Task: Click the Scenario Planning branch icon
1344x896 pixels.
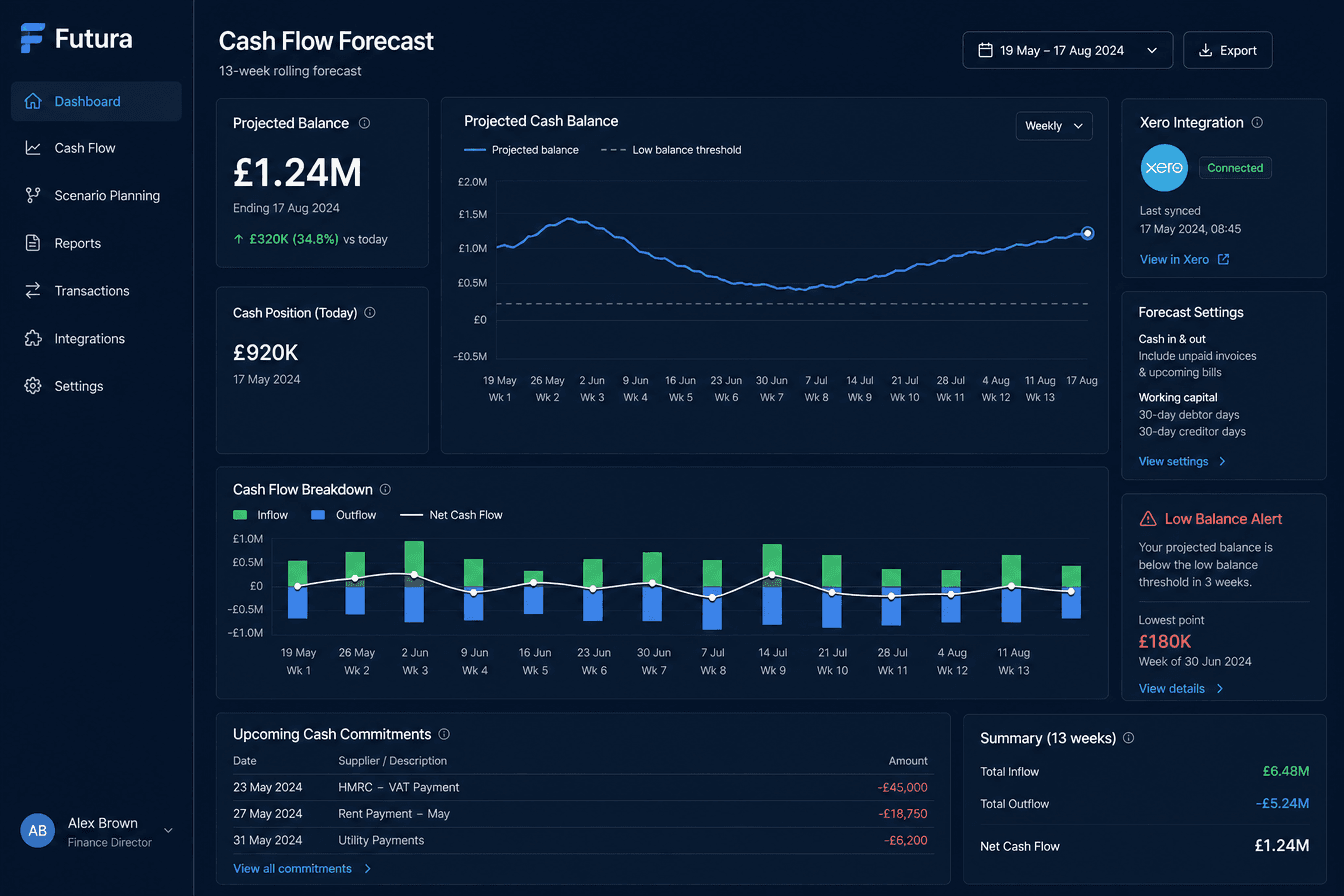Action: pos(33,195)
